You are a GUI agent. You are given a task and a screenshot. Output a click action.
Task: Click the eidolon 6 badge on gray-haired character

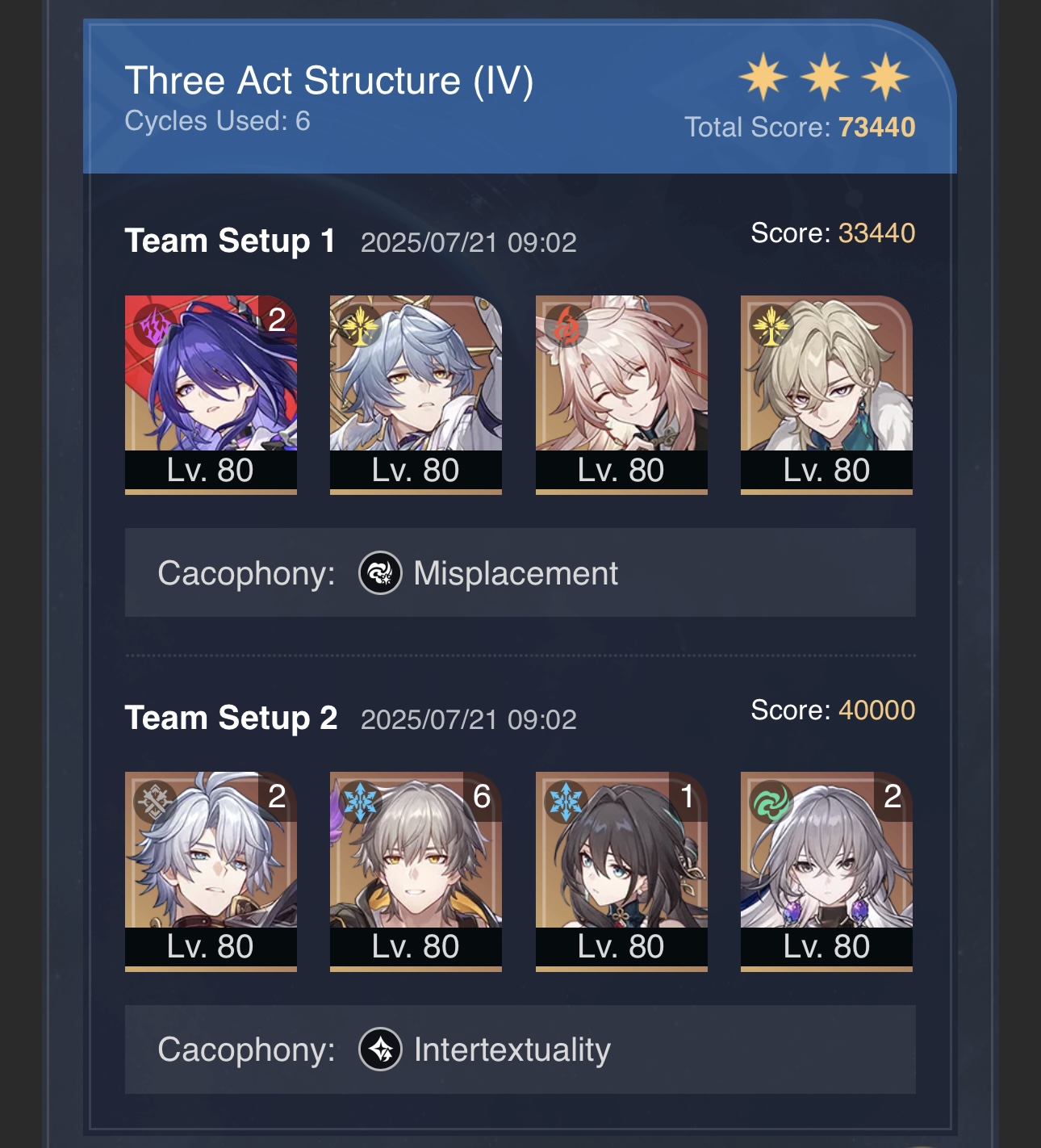[x=482, y=797]
